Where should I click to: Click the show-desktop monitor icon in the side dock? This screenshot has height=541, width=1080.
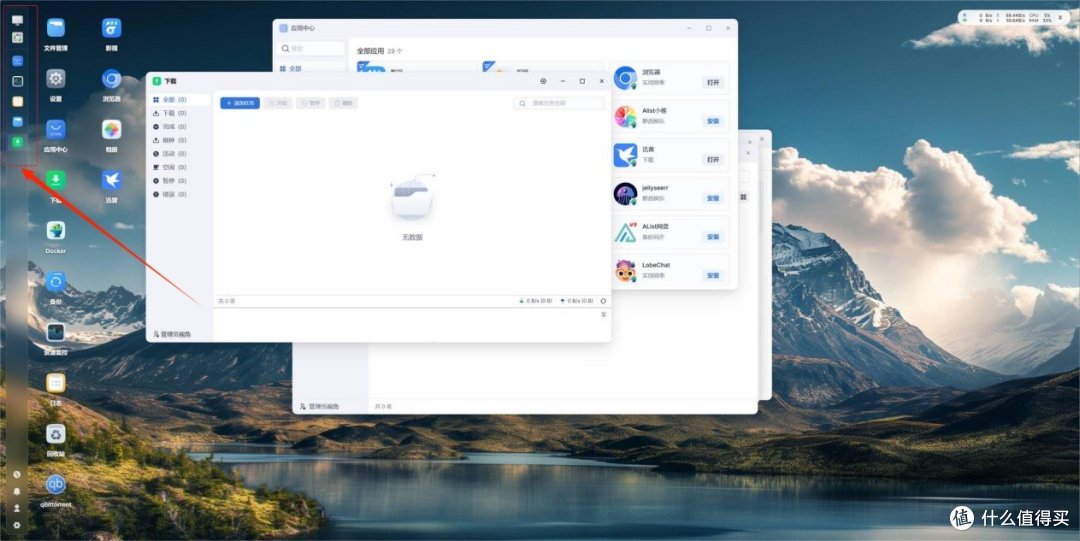pos(17,20)
